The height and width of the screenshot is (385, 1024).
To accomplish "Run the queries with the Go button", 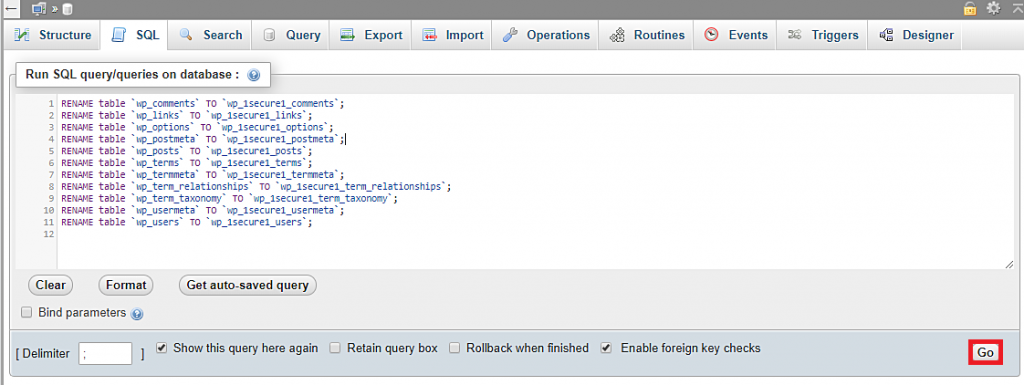I will click(x=985, y=352).
